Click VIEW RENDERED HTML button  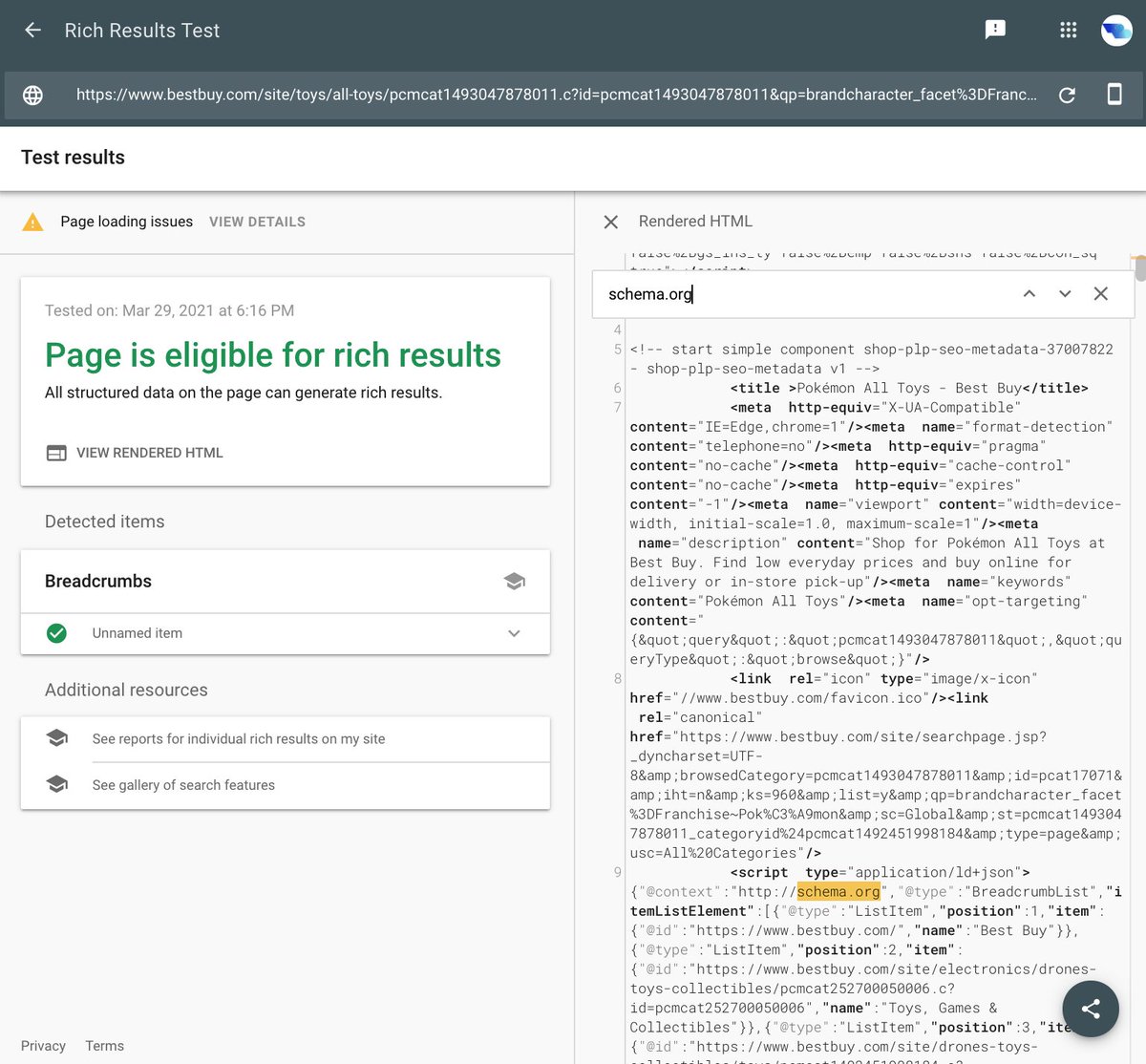[135, 453]
